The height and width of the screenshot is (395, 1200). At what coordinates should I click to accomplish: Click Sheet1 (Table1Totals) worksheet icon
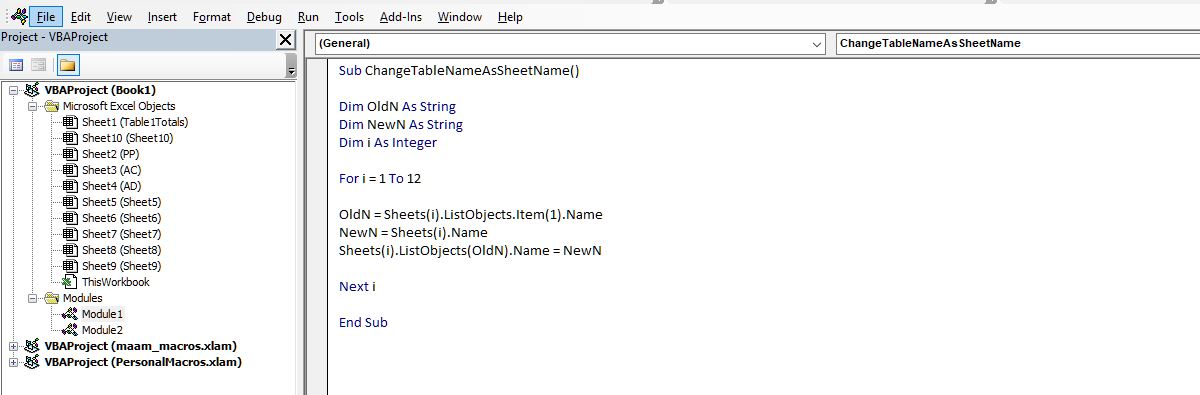pos(69,122)
